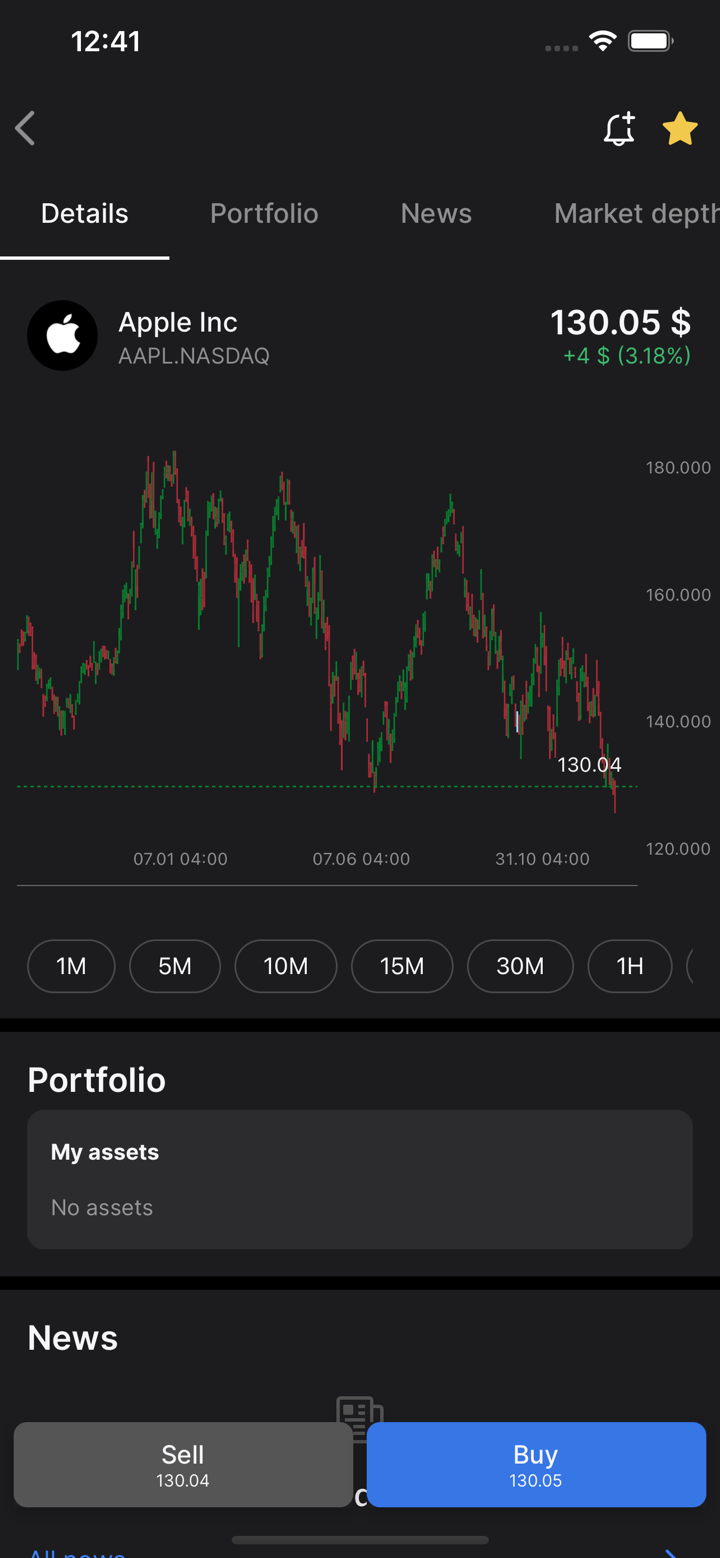Select the 5M chart interval
720x1558 pixels.
(x=175, y=966)
